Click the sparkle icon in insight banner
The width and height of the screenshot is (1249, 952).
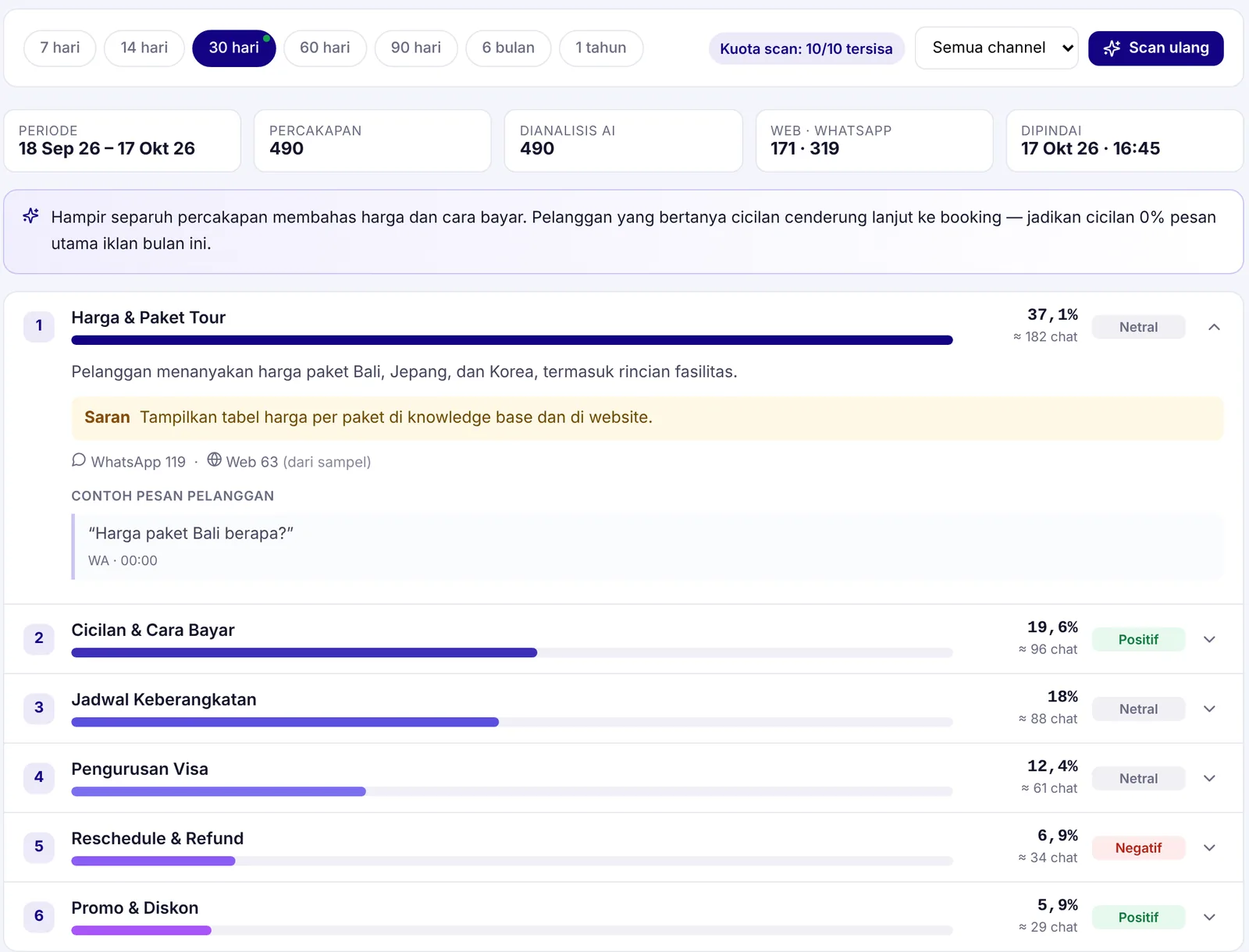point(30,216)
